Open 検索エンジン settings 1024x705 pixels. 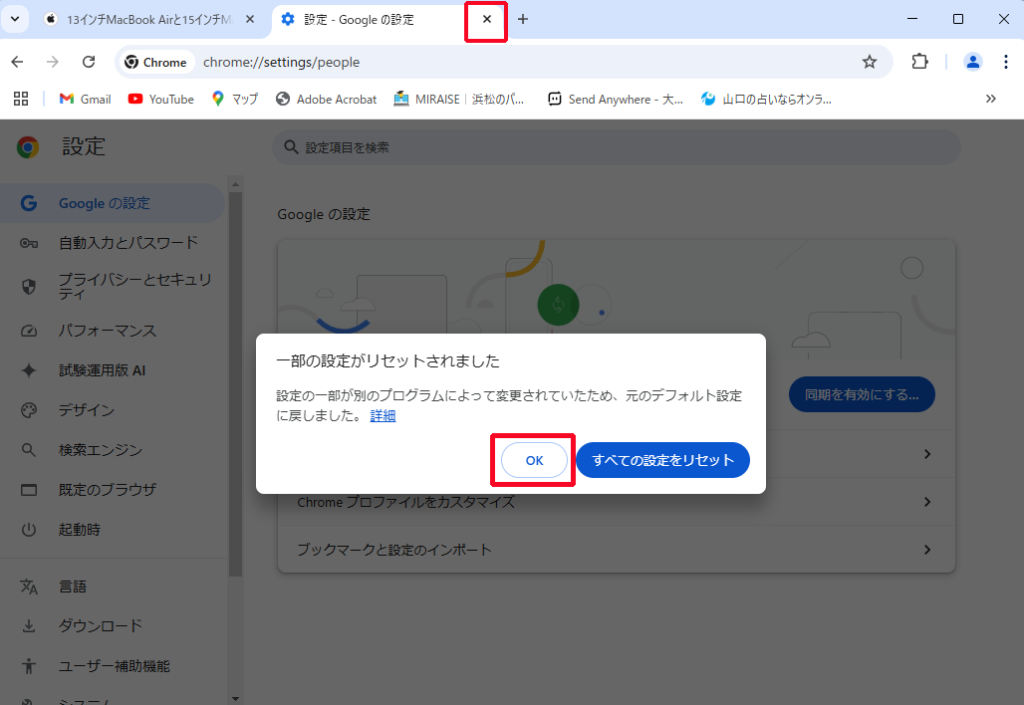(112, 450)
